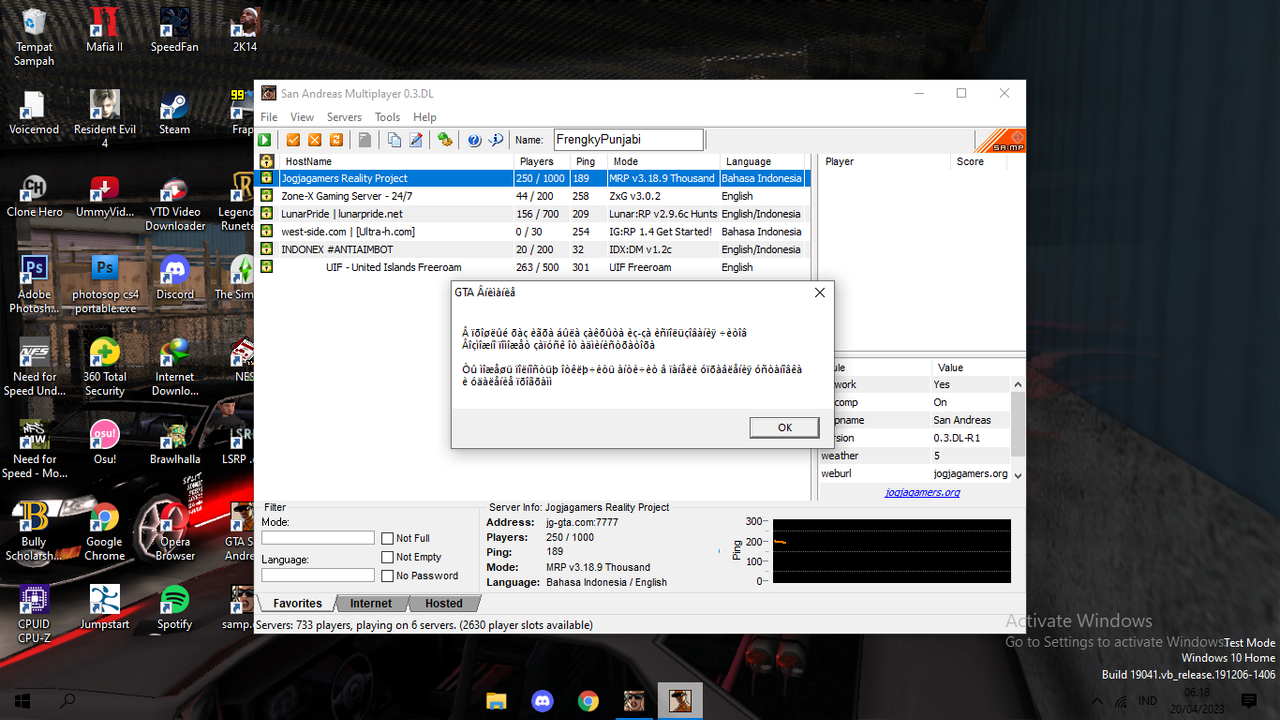1280x720 pixels.
Task: Click the lock column header icon
Action: [267, 161]
